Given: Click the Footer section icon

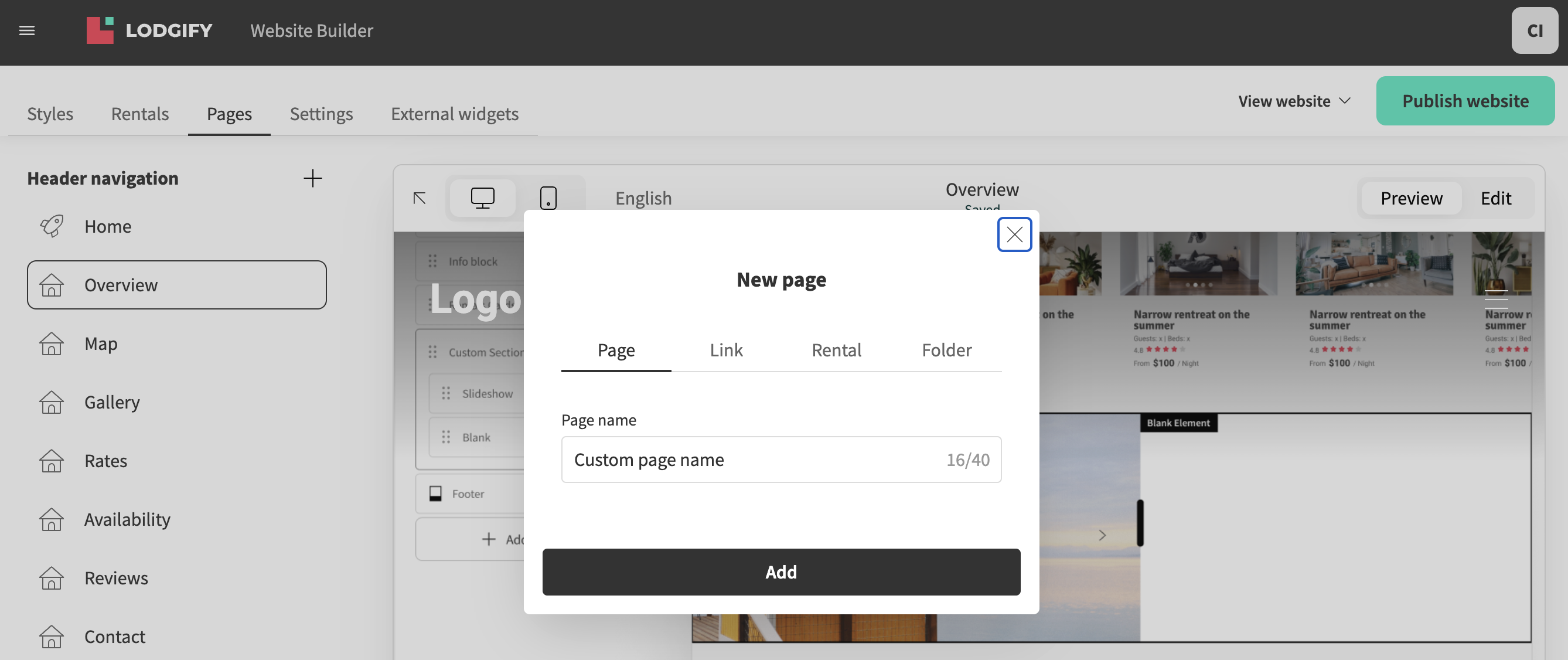Looking at the screenshot, I should point(435,493).
